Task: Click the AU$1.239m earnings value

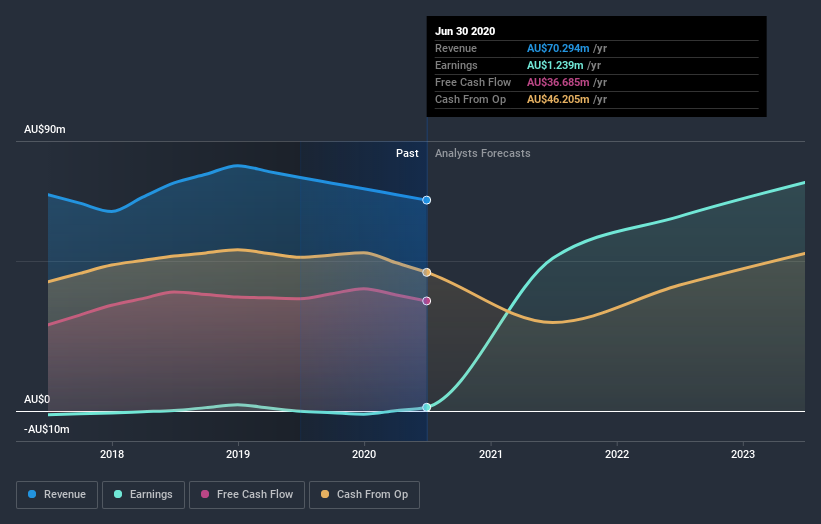Action: click(x=555, y=65)
